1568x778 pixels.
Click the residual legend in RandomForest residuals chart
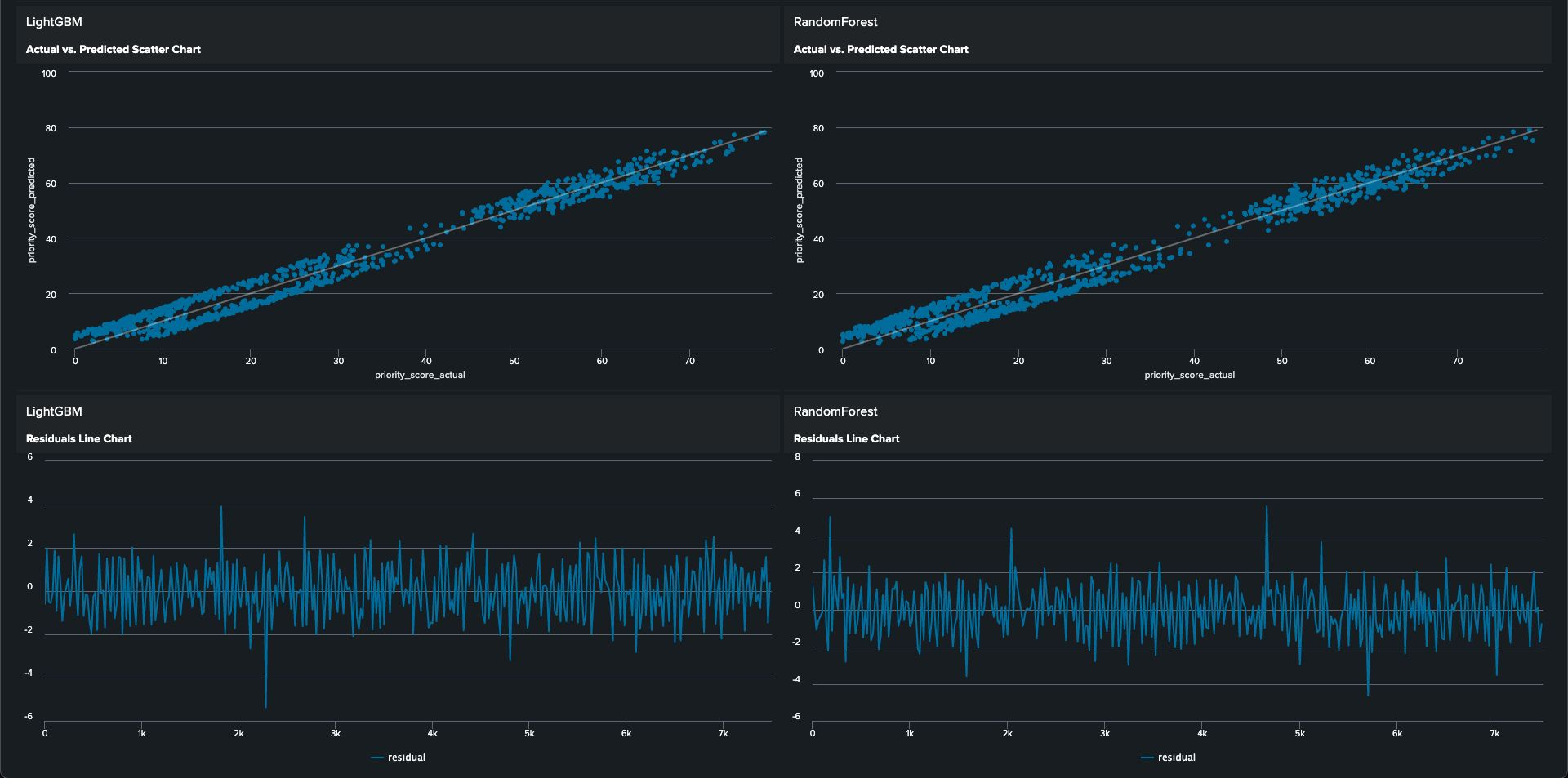tap(1176, 758)
